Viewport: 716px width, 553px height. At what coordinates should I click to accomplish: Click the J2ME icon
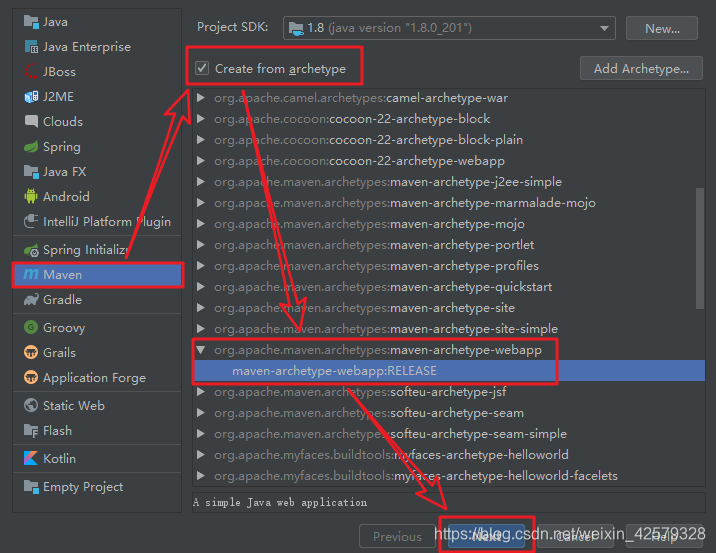coord(31,97)
